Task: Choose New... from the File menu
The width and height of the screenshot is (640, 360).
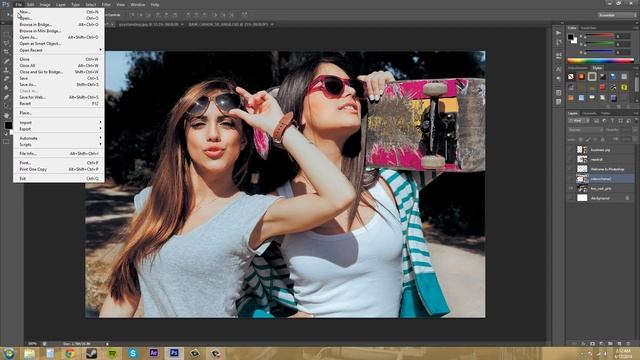Action: coord(59,12)
